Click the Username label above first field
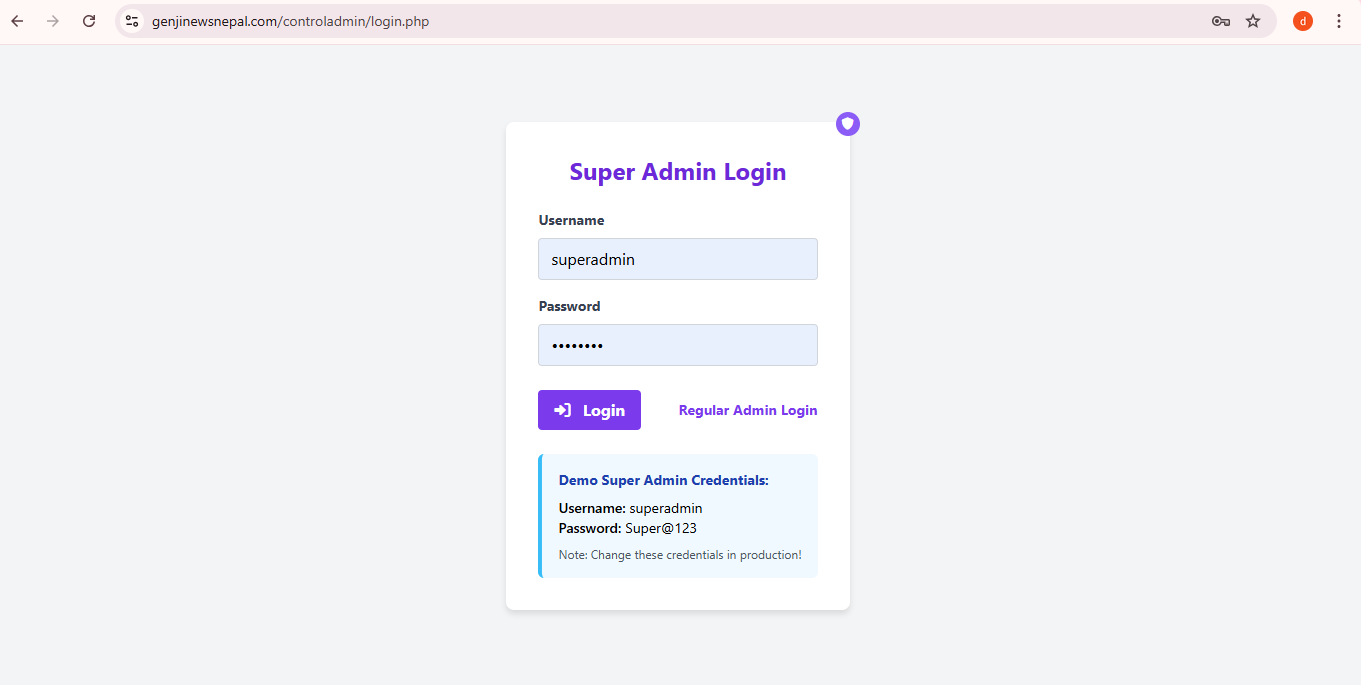The image size is (1361, 685). coord(571,220)
